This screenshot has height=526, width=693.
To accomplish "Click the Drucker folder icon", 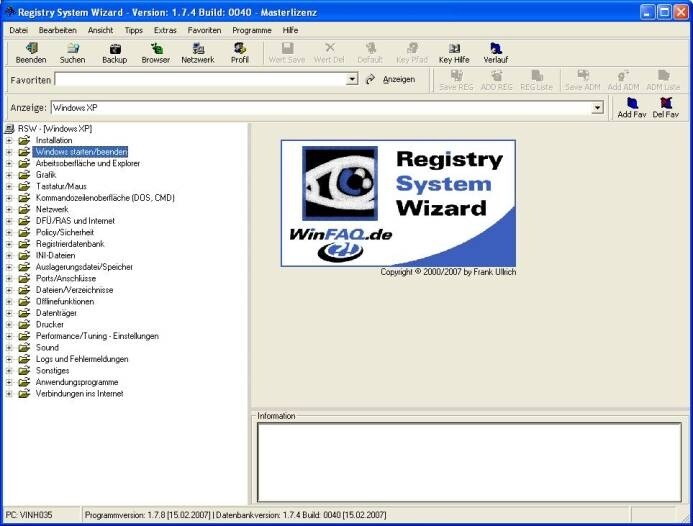I will (x=24, y=324).
